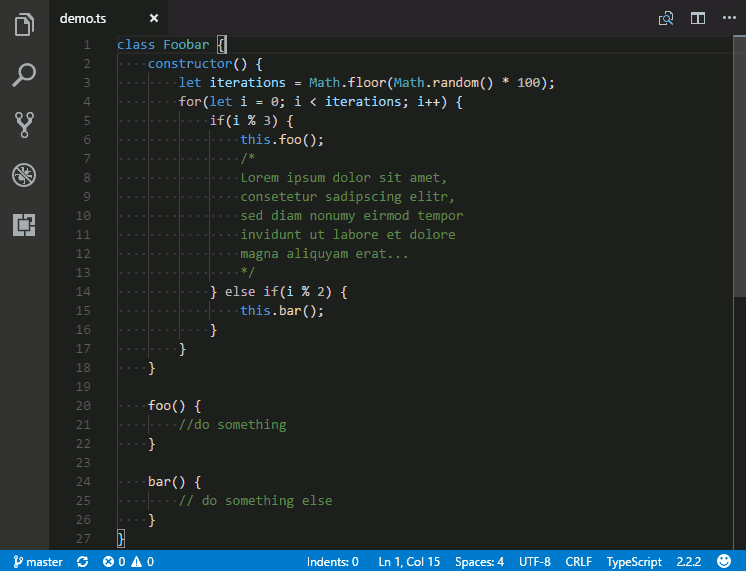
Task: Click 'if(i % 3) {' on line 5
Action: click(x=251, y=121)
